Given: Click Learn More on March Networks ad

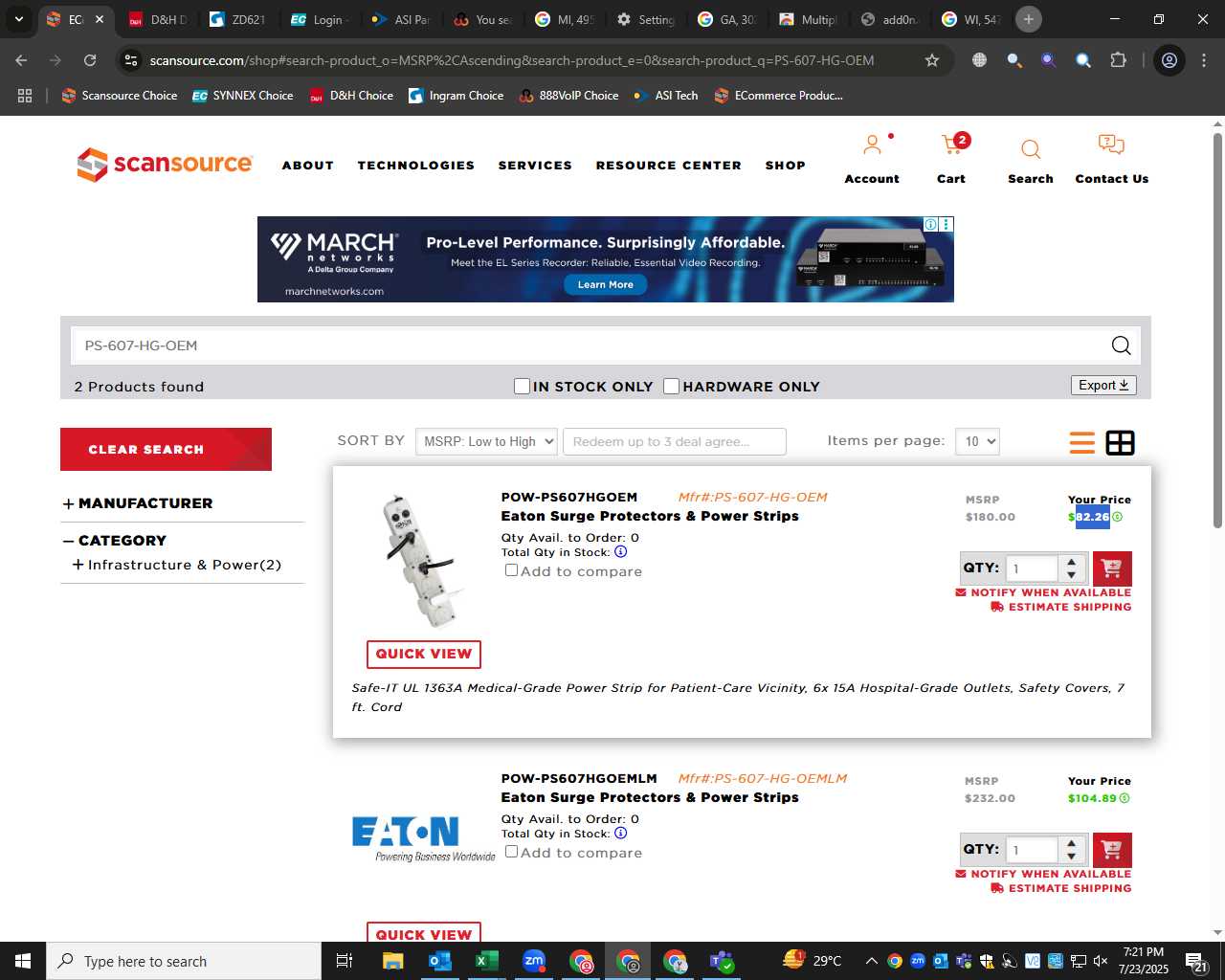Looking at the screenshot, I should [x=606, y=284].
